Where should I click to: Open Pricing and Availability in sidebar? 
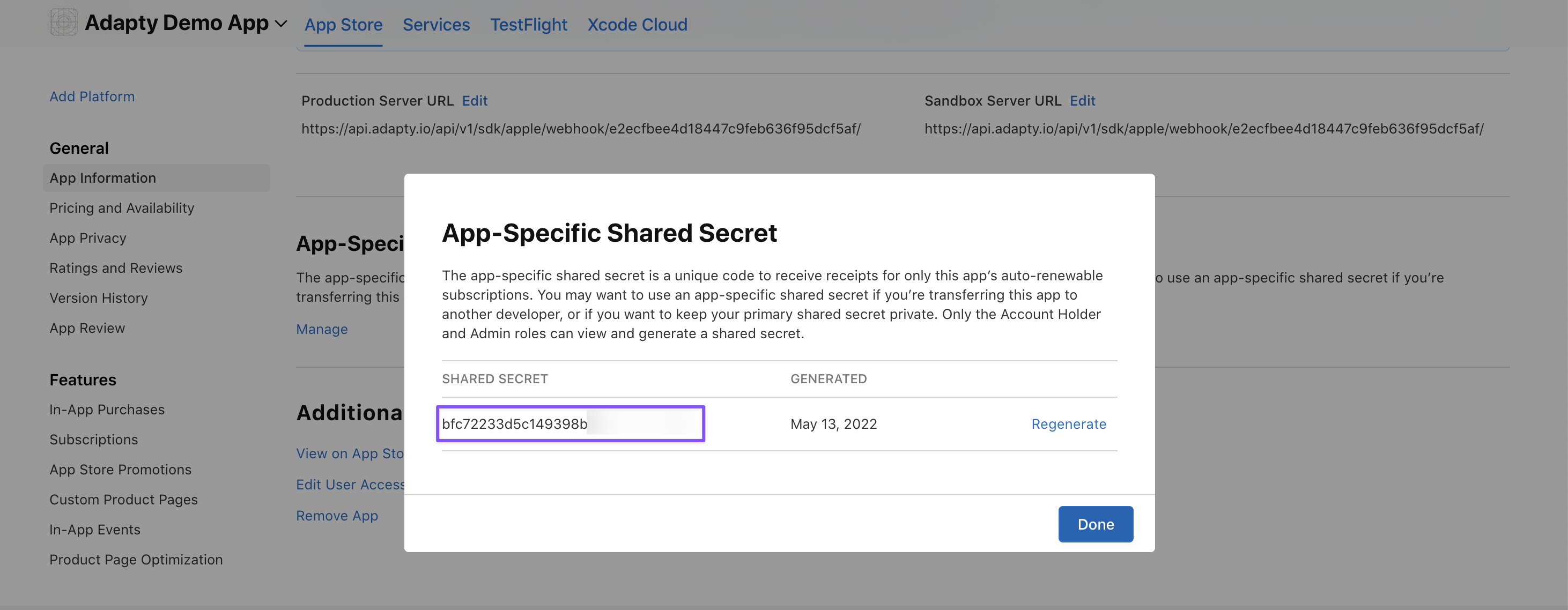pos(122,208)
